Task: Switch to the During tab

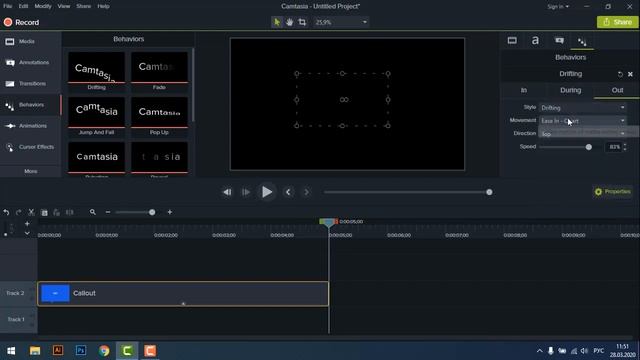Action: (x=570, y=90)
